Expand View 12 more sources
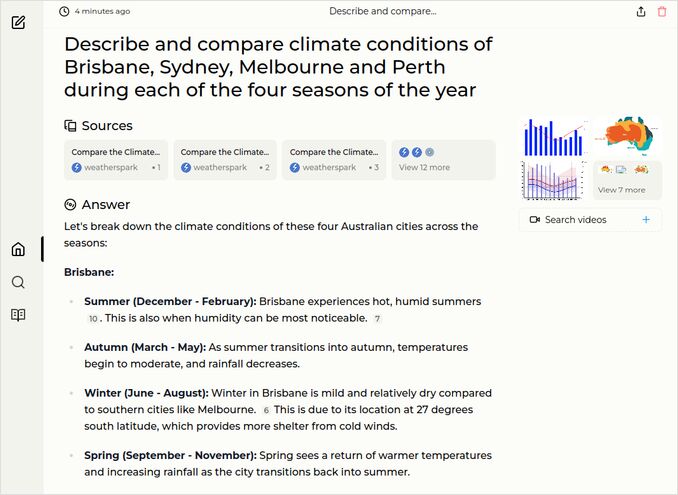The height and width of the screenshot is (495, 678). point(443,160)
